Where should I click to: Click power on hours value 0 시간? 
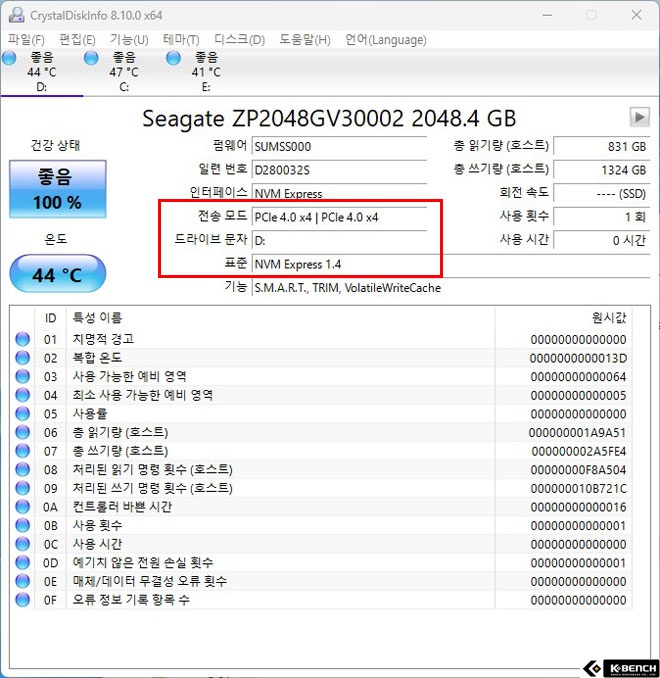coord(601,240)
